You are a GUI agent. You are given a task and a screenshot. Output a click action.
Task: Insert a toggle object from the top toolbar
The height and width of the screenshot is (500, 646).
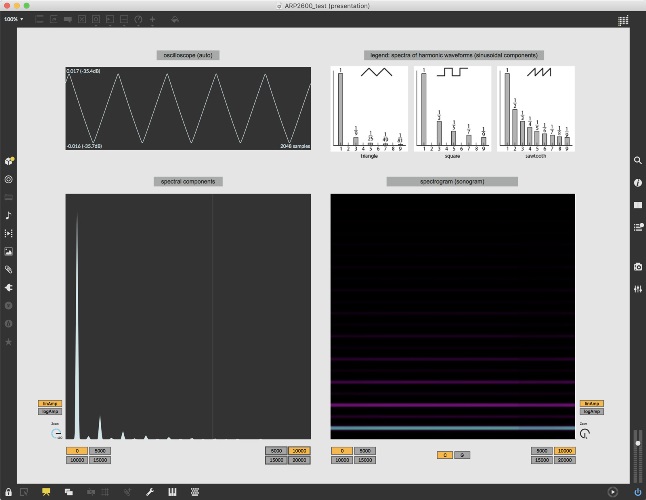point(82,19)
